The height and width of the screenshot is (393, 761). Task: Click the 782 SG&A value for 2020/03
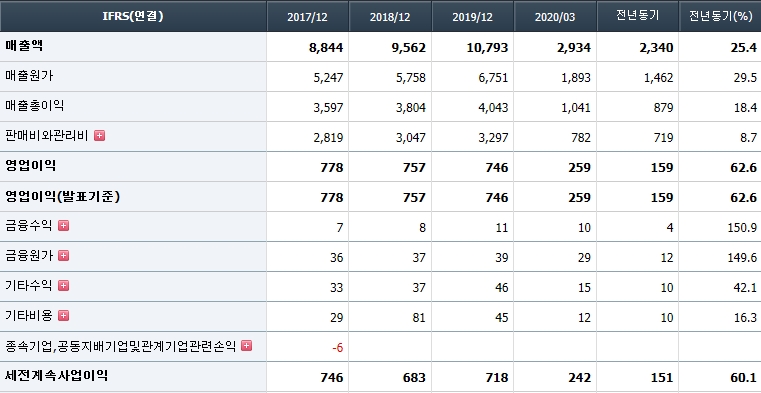[581, 138]
